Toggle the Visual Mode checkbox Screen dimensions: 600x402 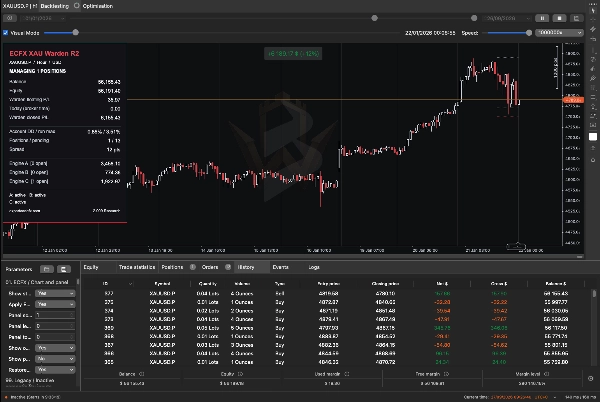(x=5, y=33)
